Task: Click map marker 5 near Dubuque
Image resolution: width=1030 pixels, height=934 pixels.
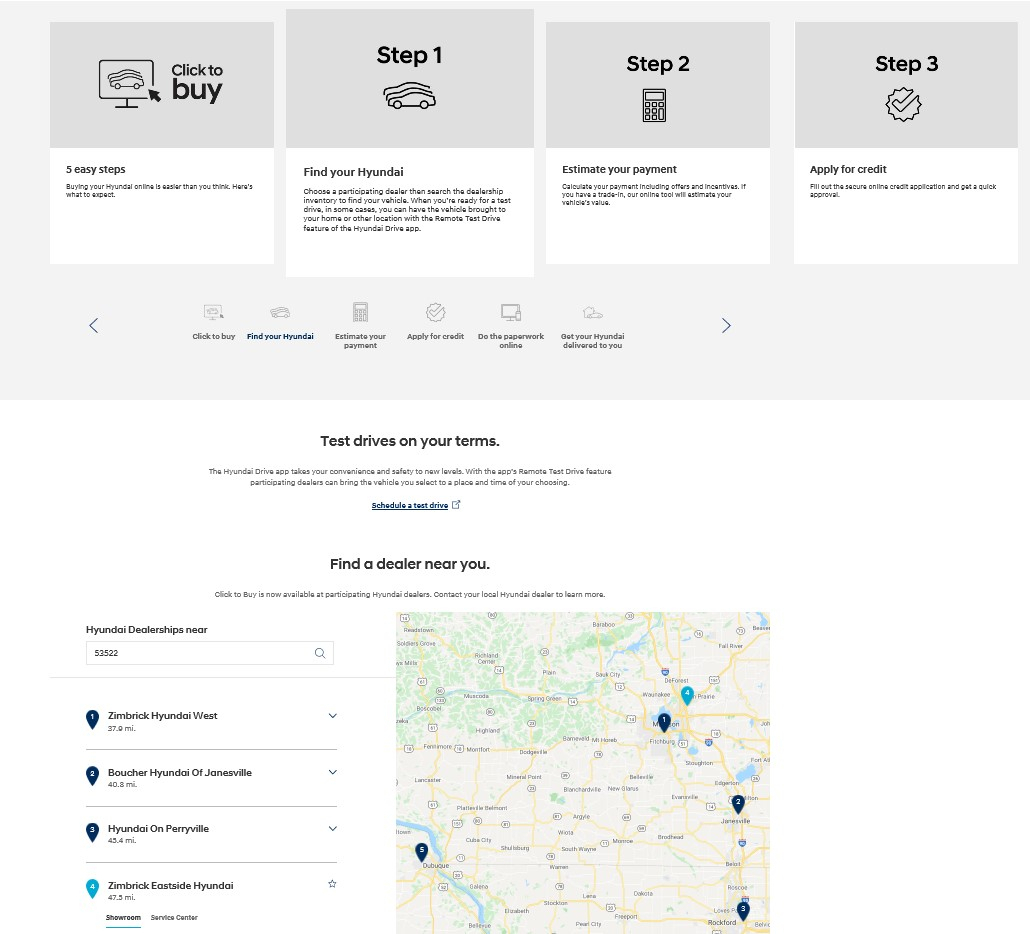Action: [422, 851]
